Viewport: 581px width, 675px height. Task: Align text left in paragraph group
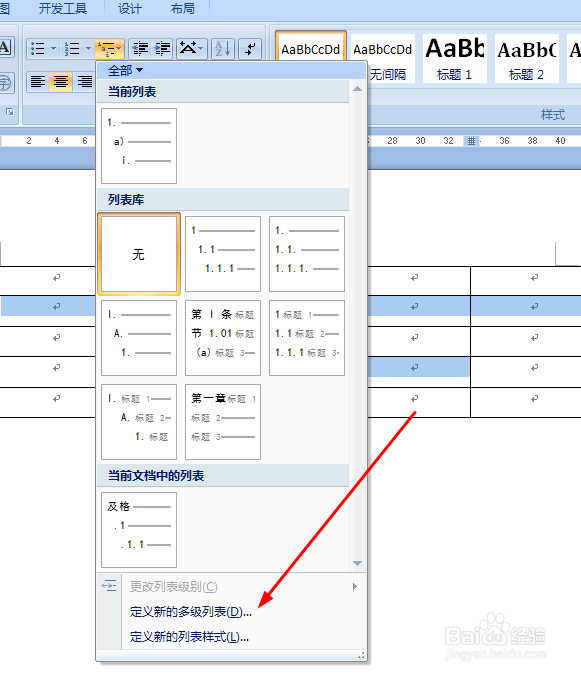tap(38, 81)
